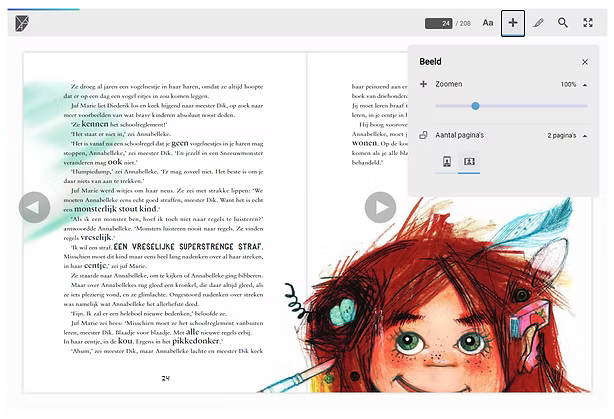Click the Beeld panel title
Screen dimensions: 614x419
click(x=430, y=61)
